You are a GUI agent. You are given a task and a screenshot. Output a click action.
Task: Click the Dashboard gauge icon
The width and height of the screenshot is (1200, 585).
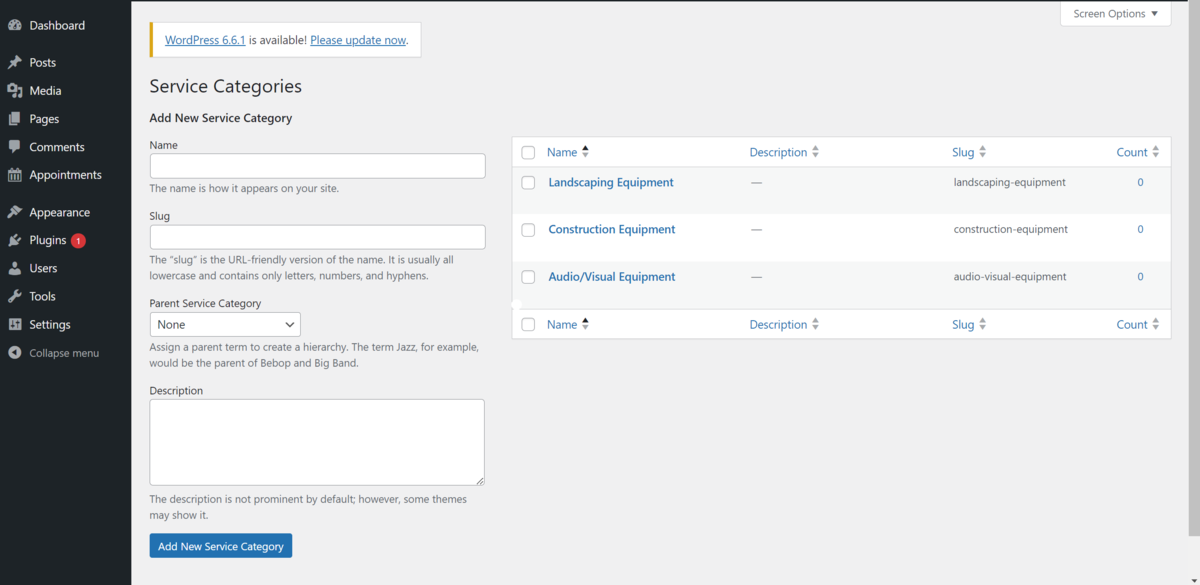[x=15, y=25]
